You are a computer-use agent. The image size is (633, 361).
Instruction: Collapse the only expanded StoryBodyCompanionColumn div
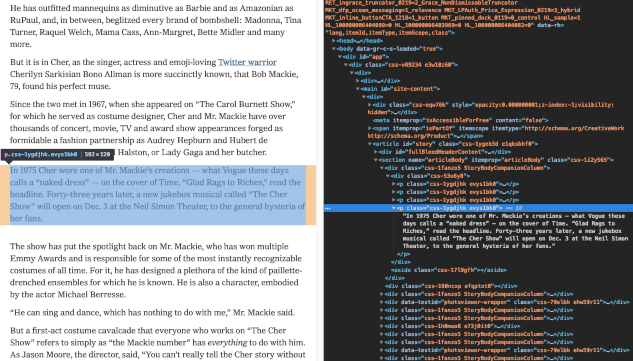pyautogui.click(x=381, y=168)
